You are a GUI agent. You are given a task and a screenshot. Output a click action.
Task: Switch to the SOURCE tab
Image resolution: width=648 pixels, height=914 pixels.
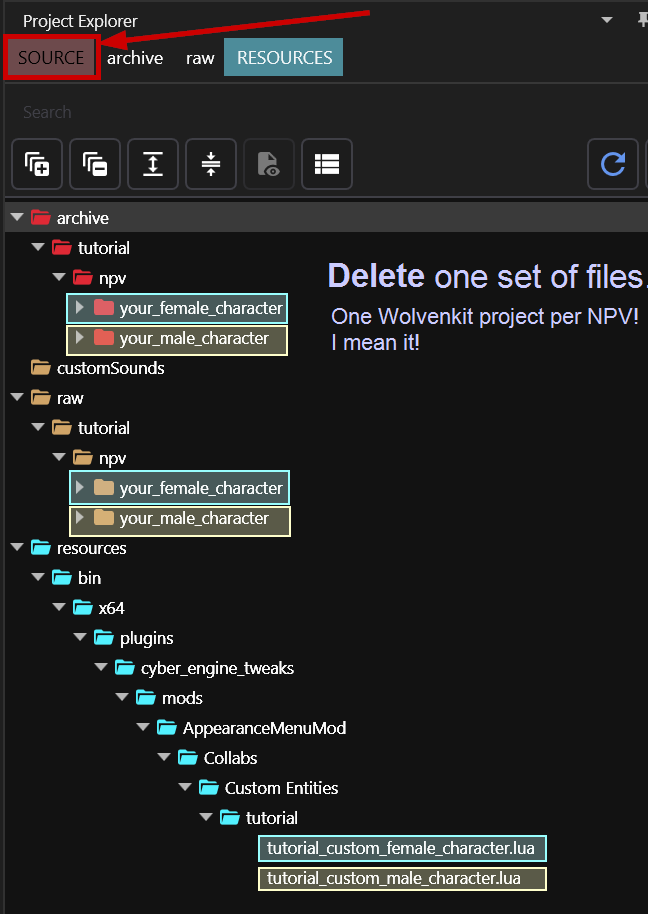51,58
